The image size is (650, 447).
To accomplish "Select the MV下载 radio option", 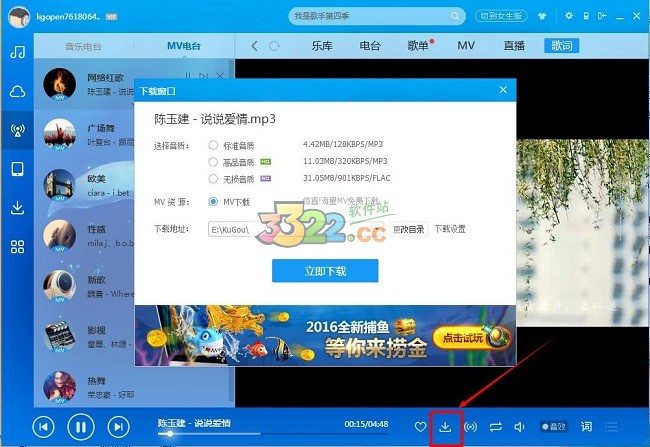I will [213, 202].
